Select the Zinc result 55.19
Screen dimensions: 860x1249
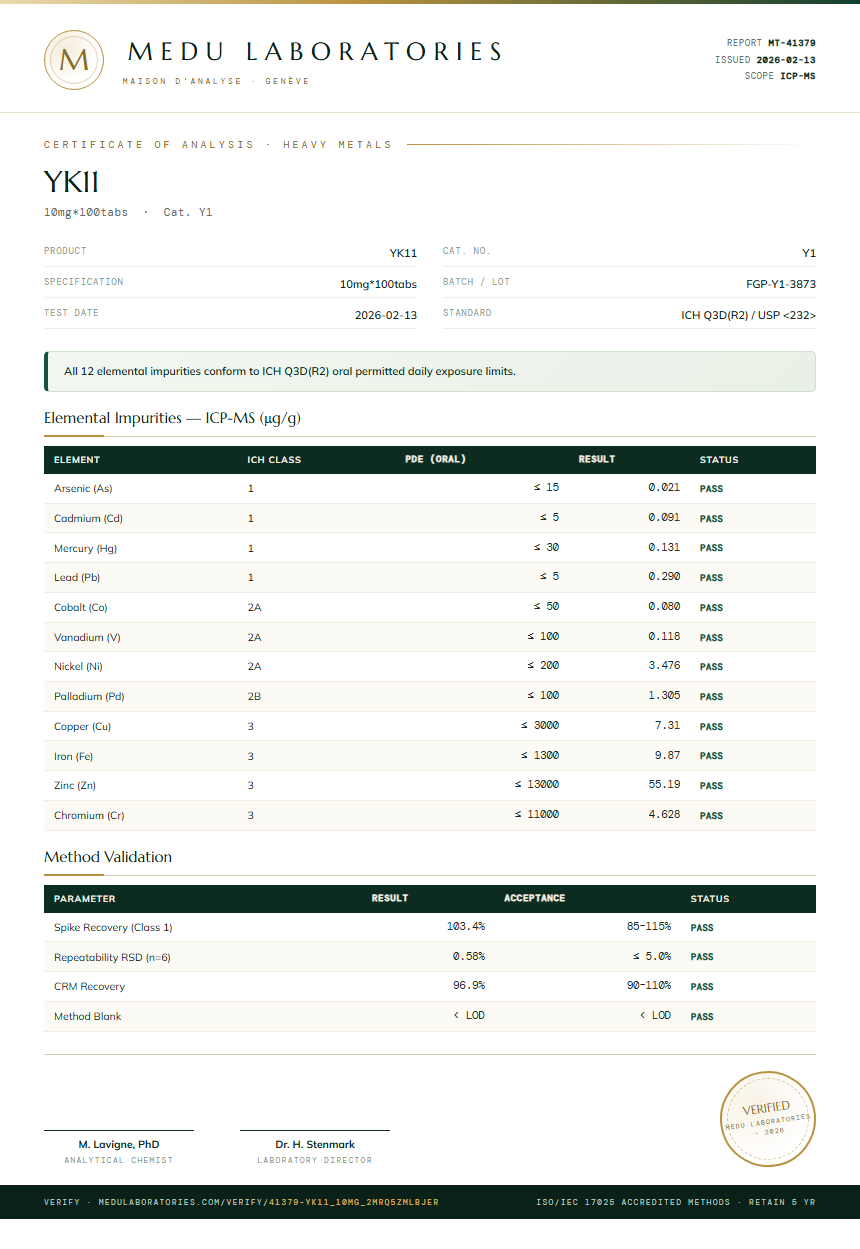tap(664, 785)
